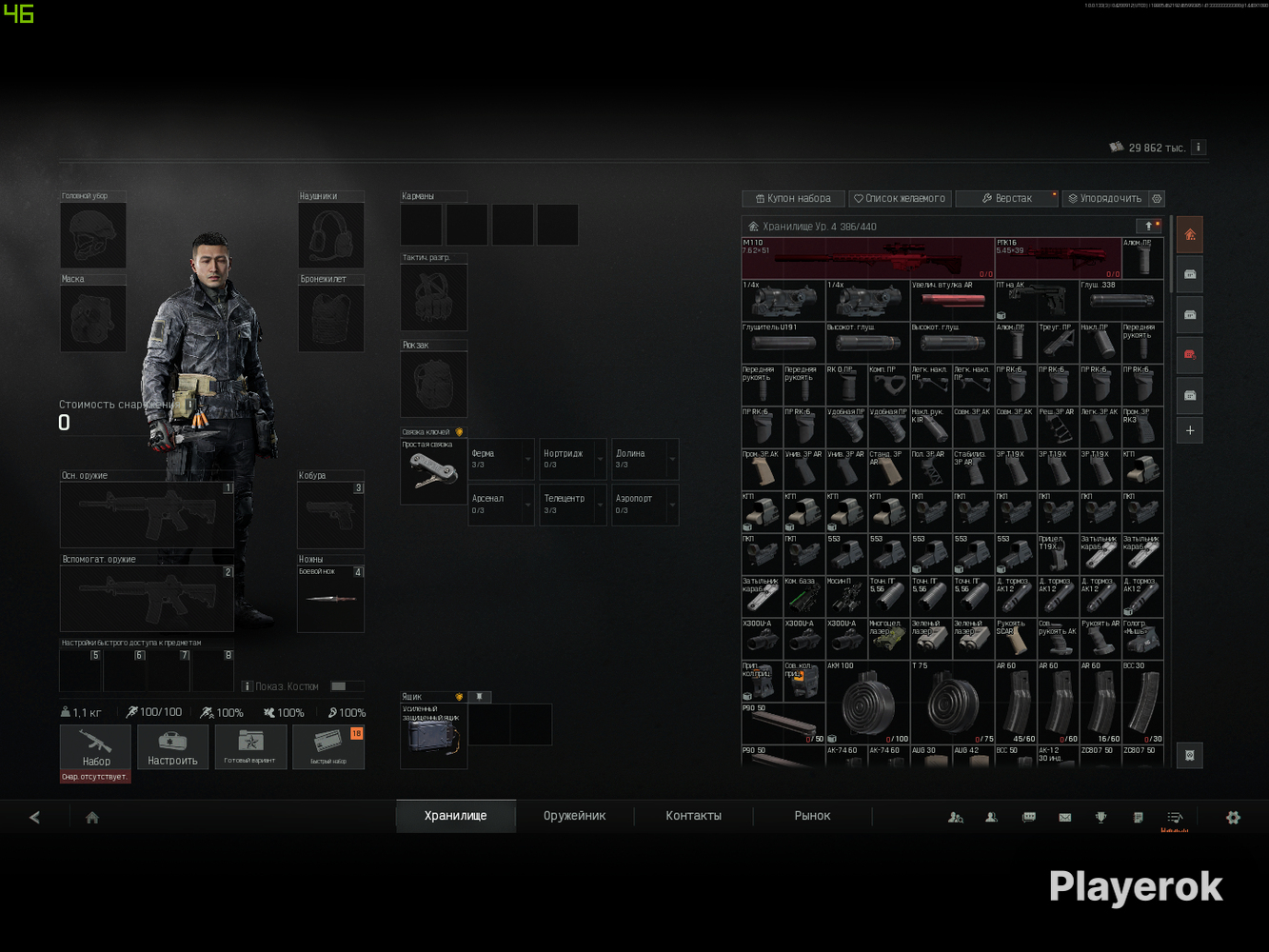Expand the Арсенал key dropdown

point(528,505)
